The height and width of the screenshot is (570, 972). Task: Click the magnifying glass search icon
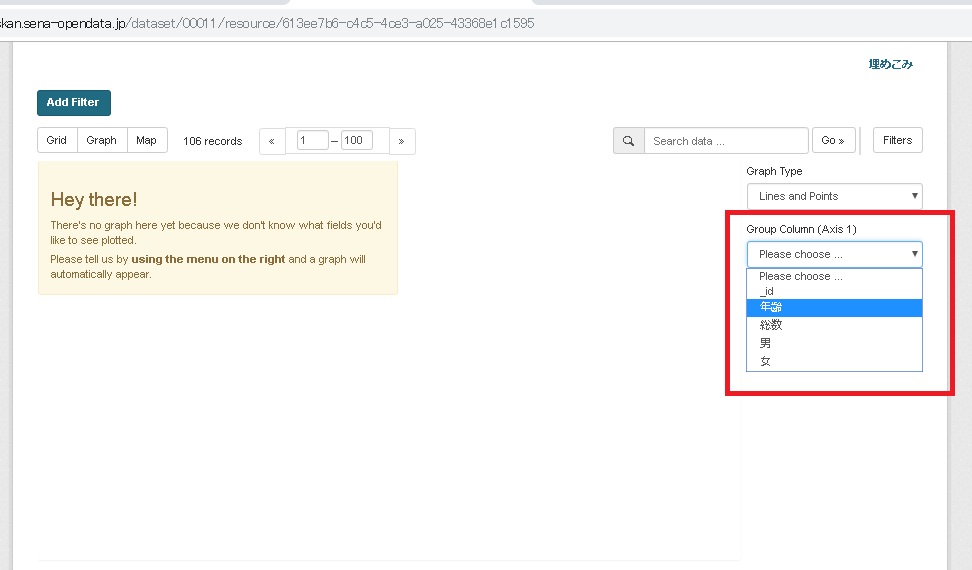(x=628, y=141)
